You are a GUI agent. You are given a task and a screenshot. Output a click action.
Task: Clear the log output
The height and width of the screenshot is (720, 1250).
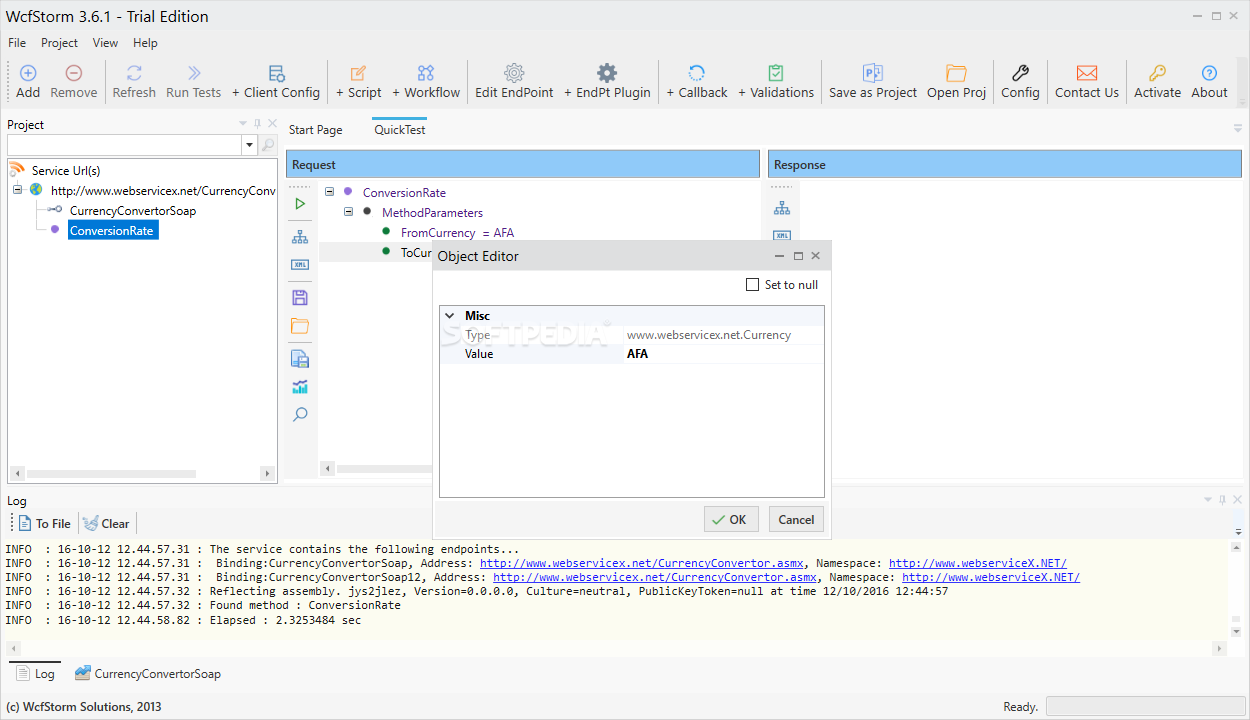point(106,523)
